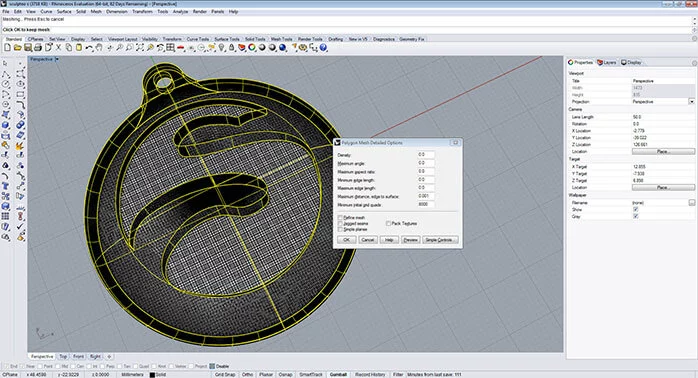Click the gray Shaded viewport sphere icon
698x378 pixels.
coord(262,48)
